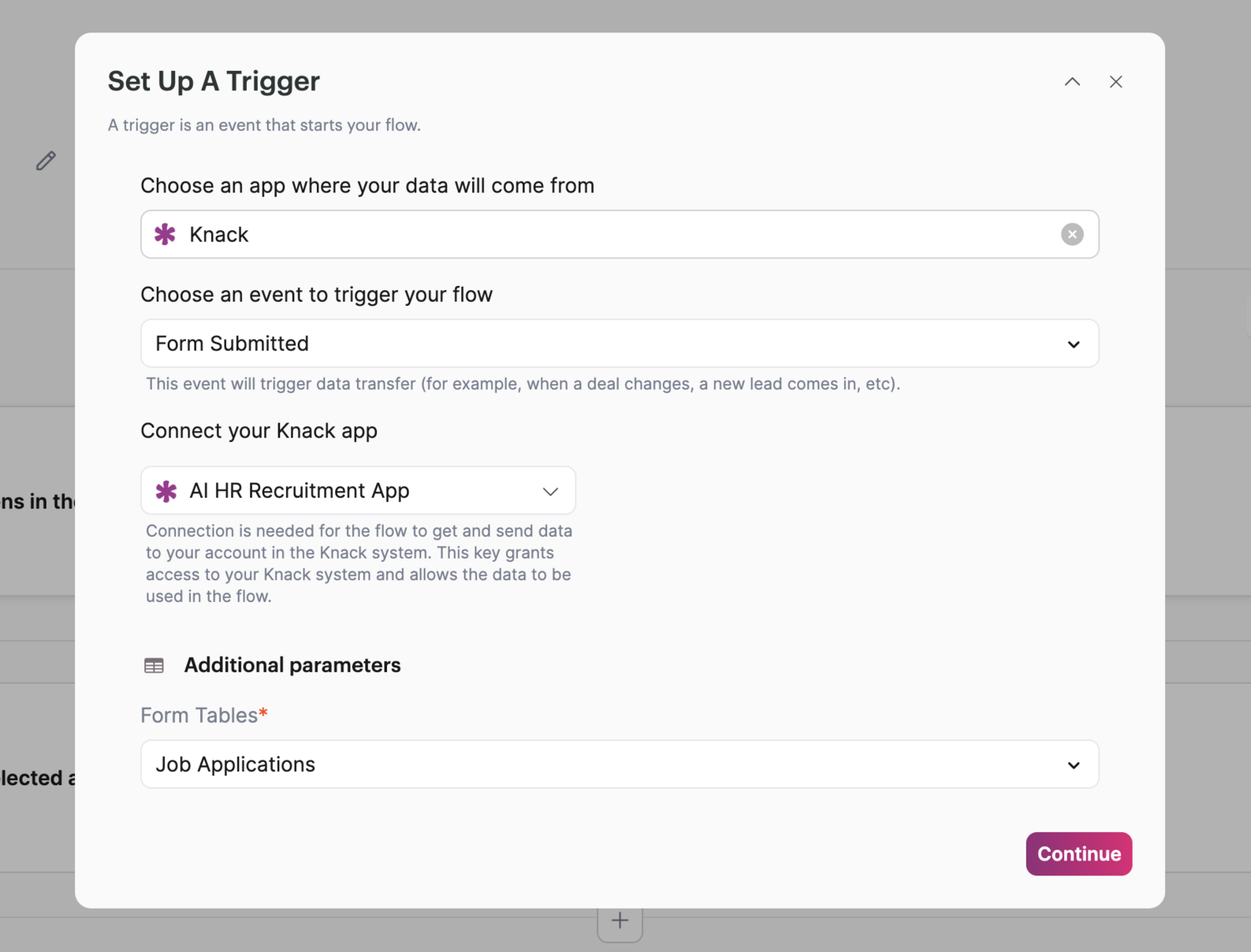The image size is (1251, 952).
Task: Click the Knack logo in the connection selector
Action: pos(166,491)
